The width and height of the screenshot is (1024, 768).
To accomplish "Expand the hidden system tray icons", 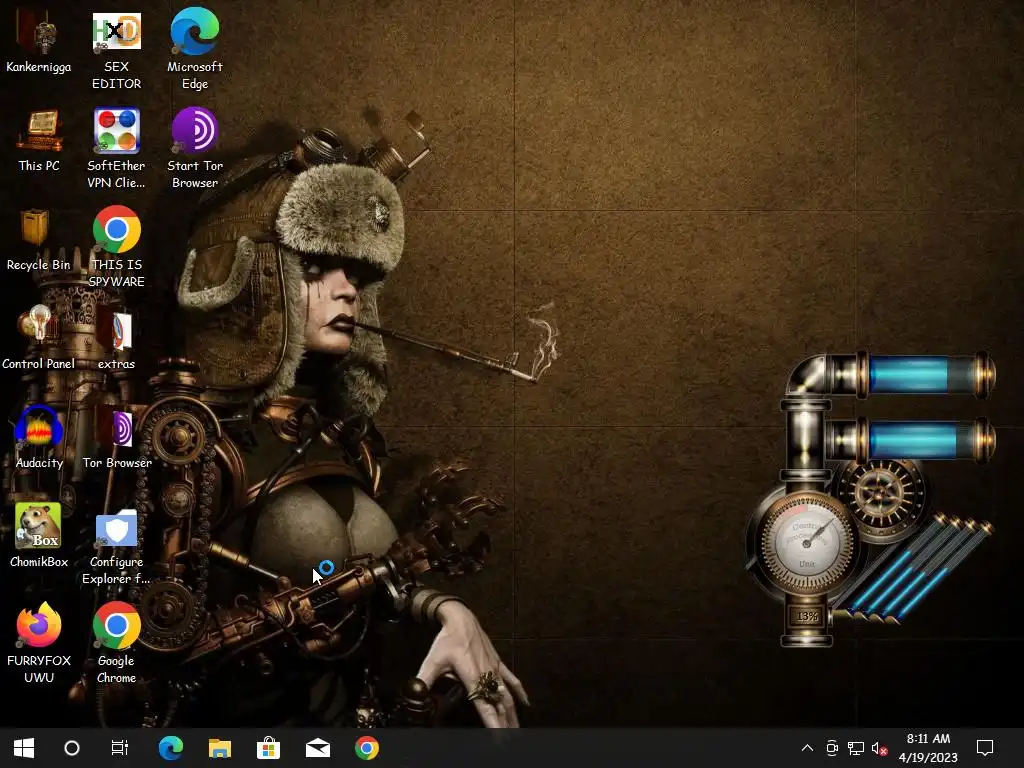I will 807,748.
